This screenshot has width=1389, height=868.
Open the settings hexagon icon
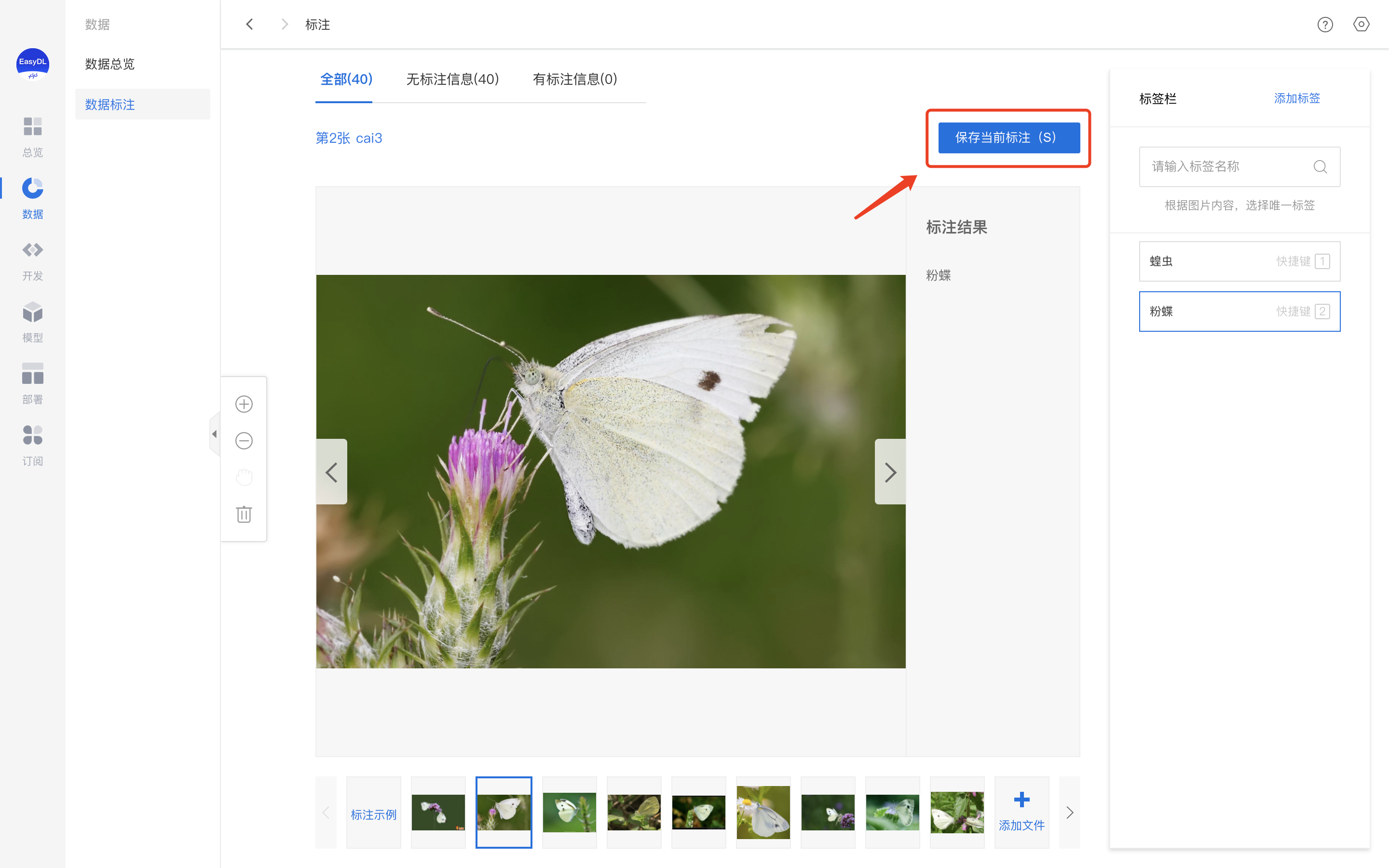coord(1362,25)
